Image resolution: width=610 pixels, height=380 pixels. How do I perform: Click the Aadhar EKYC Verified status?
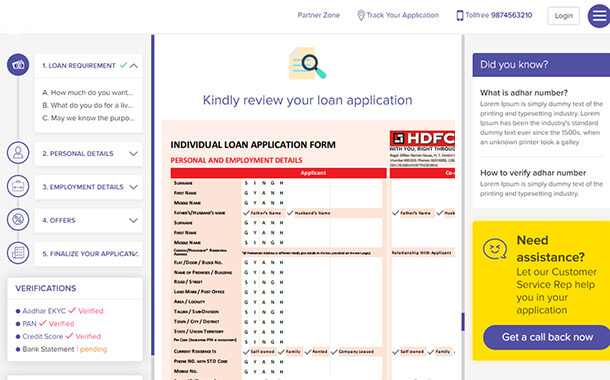click(91, 311)
